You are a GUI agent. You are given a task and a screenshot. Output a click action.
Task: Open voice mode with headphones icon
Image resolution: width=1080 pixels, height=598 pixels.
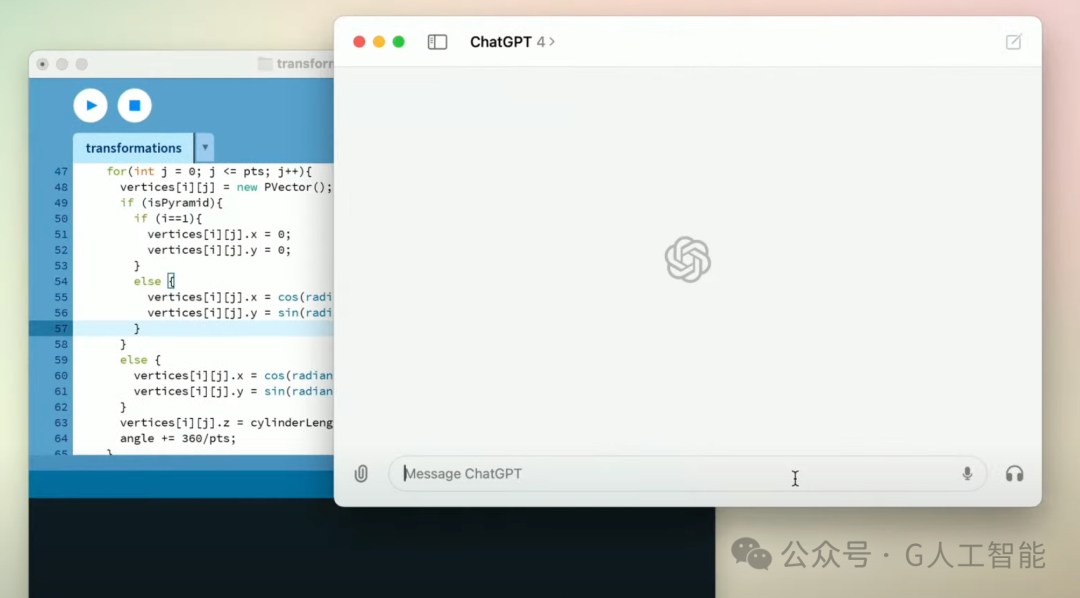[1014, 474]
